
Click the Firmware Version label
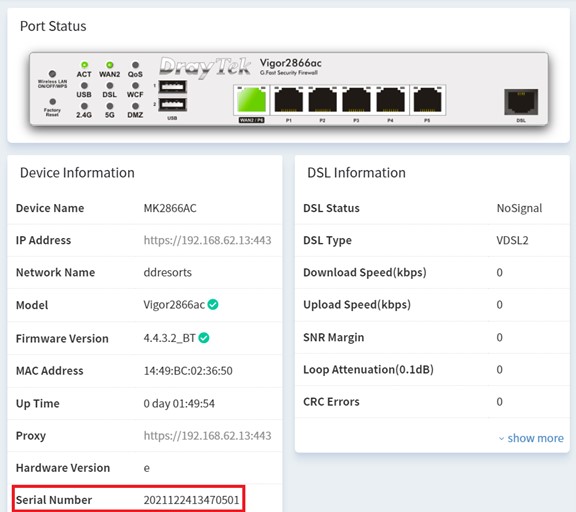62,338
